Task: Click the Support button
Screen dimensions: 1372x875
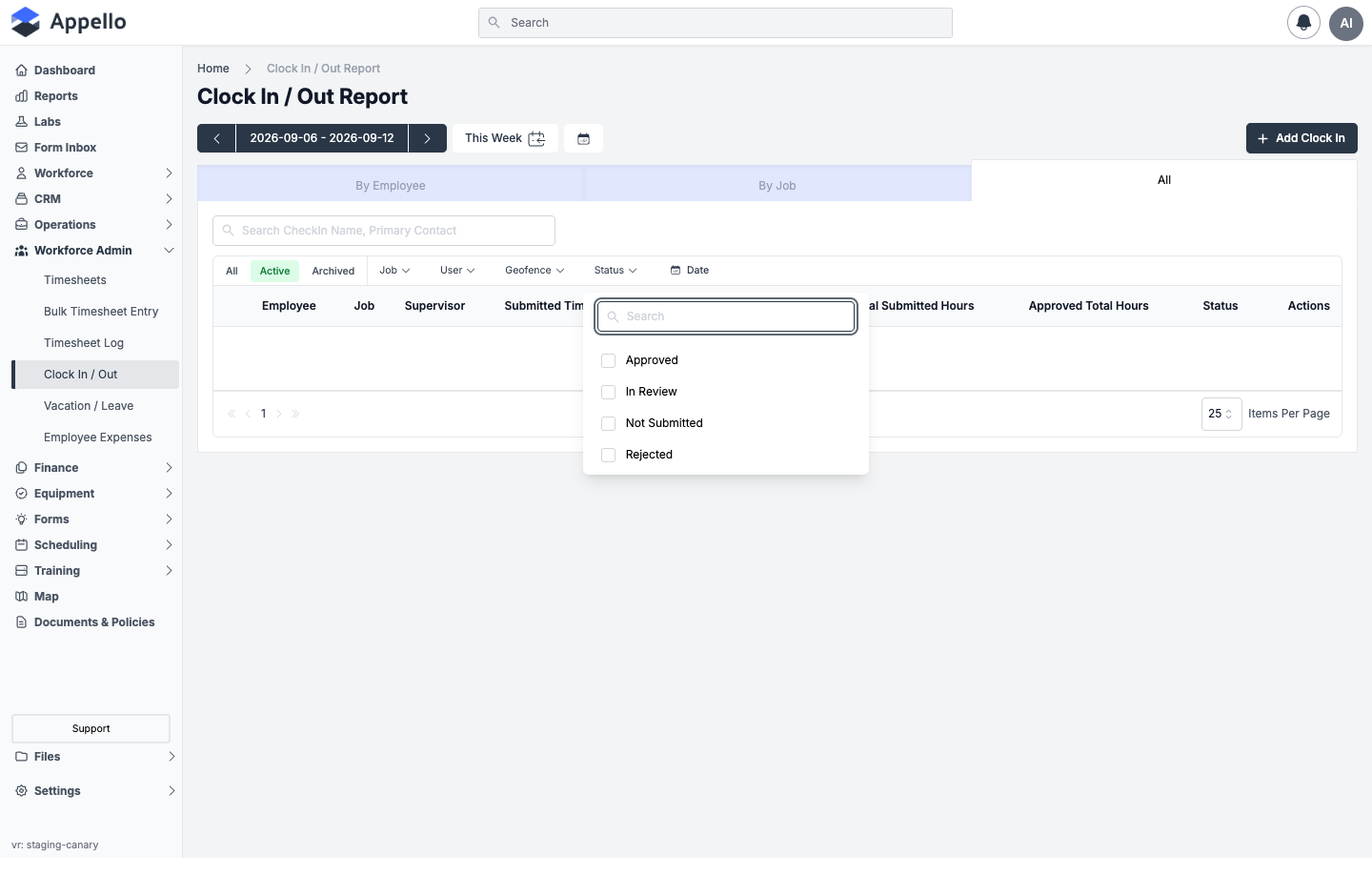Action: click(91, 728)
